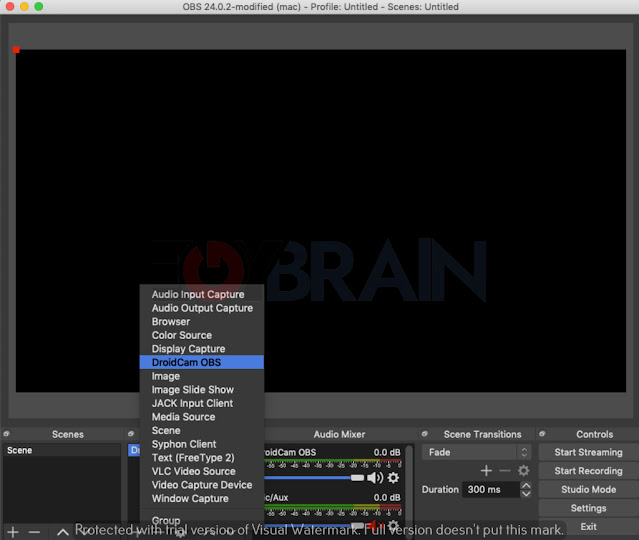Select Group in source menu
Screen dimensions: 639x540
[202, 520]
